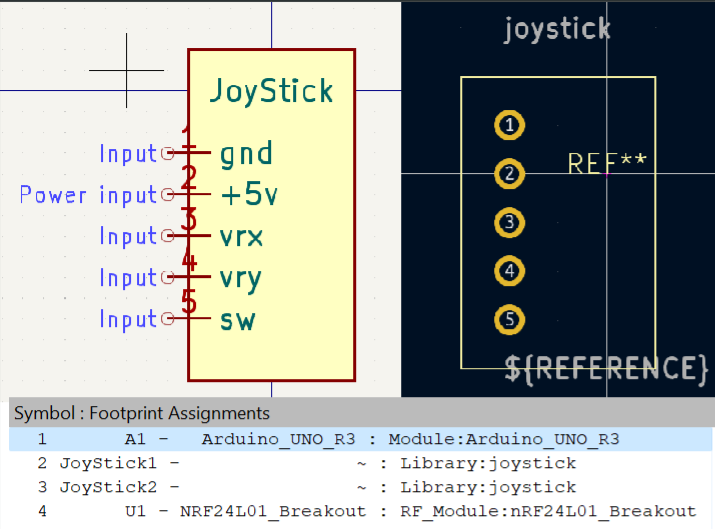This screenshot has height=529, width=715.
Task: Click the ${REFERENCE} footprint text
Action: 606,369
